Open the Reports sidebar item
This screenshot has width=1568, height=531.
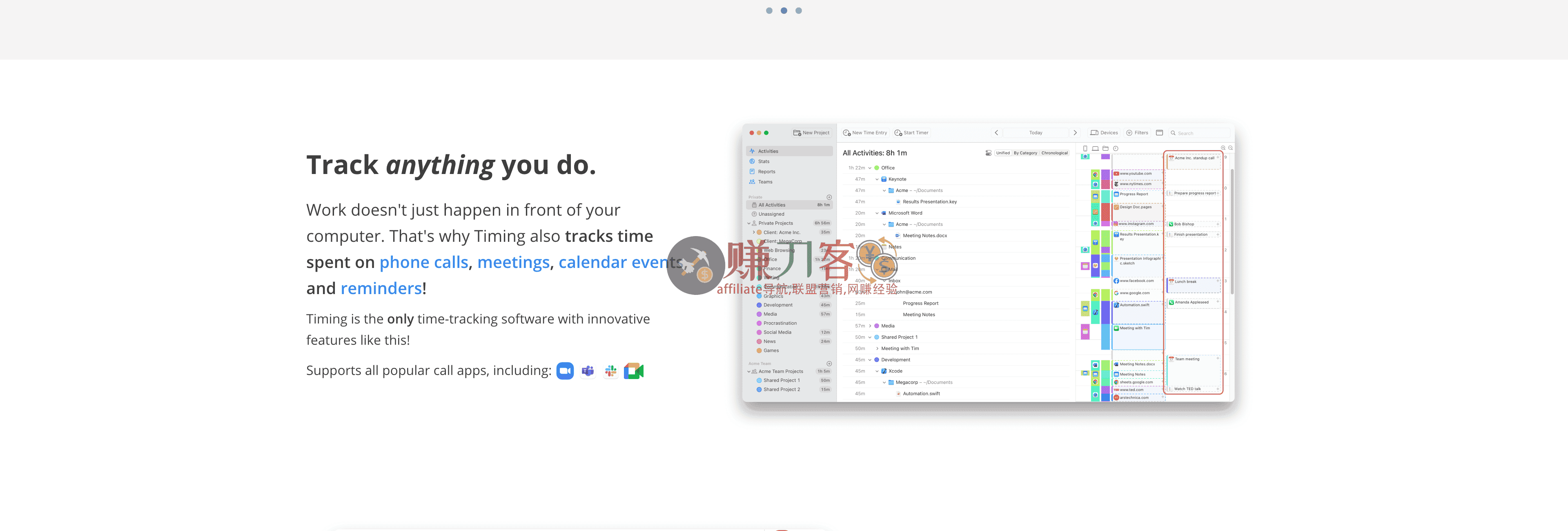(766, 172)
